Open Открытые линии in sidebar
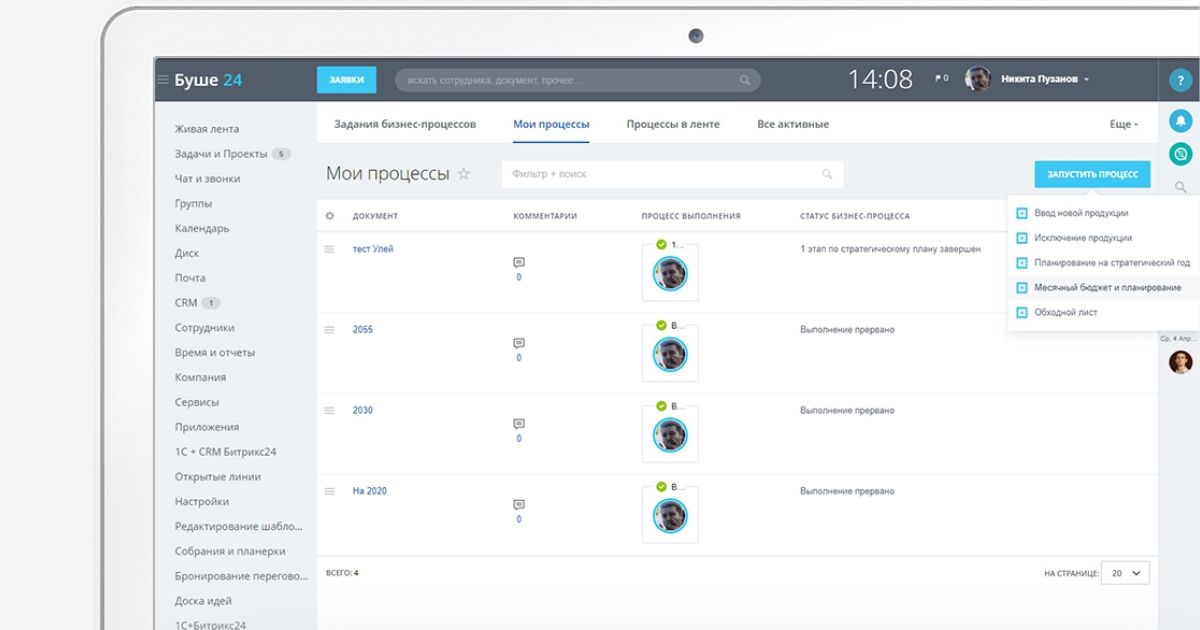The width and height of the screenshot is (1200, 630). click(x=218, y=477)
